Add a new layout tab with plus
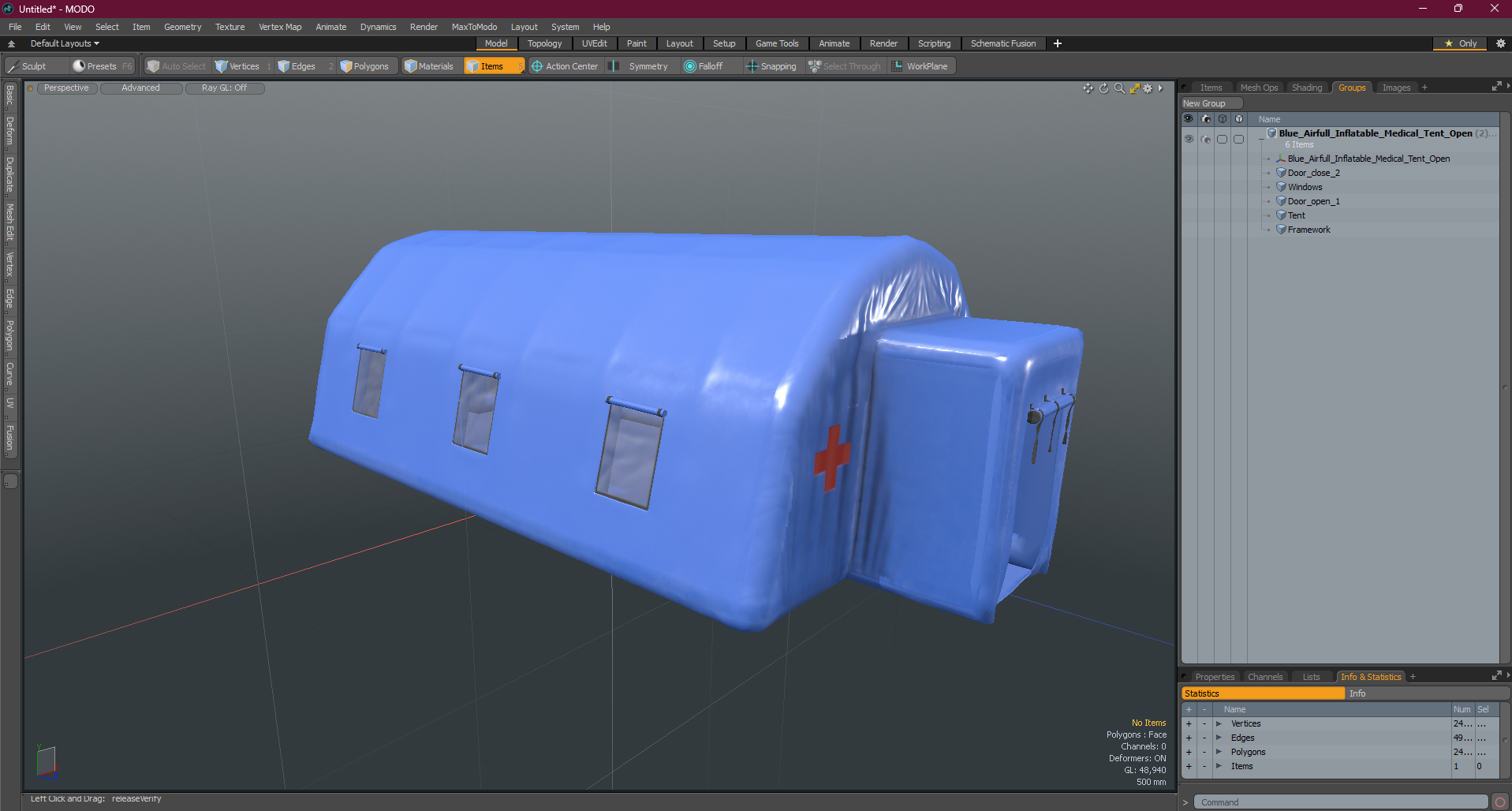The height and width of the screenshot is (811, 1512). [x=1058, y=43]
